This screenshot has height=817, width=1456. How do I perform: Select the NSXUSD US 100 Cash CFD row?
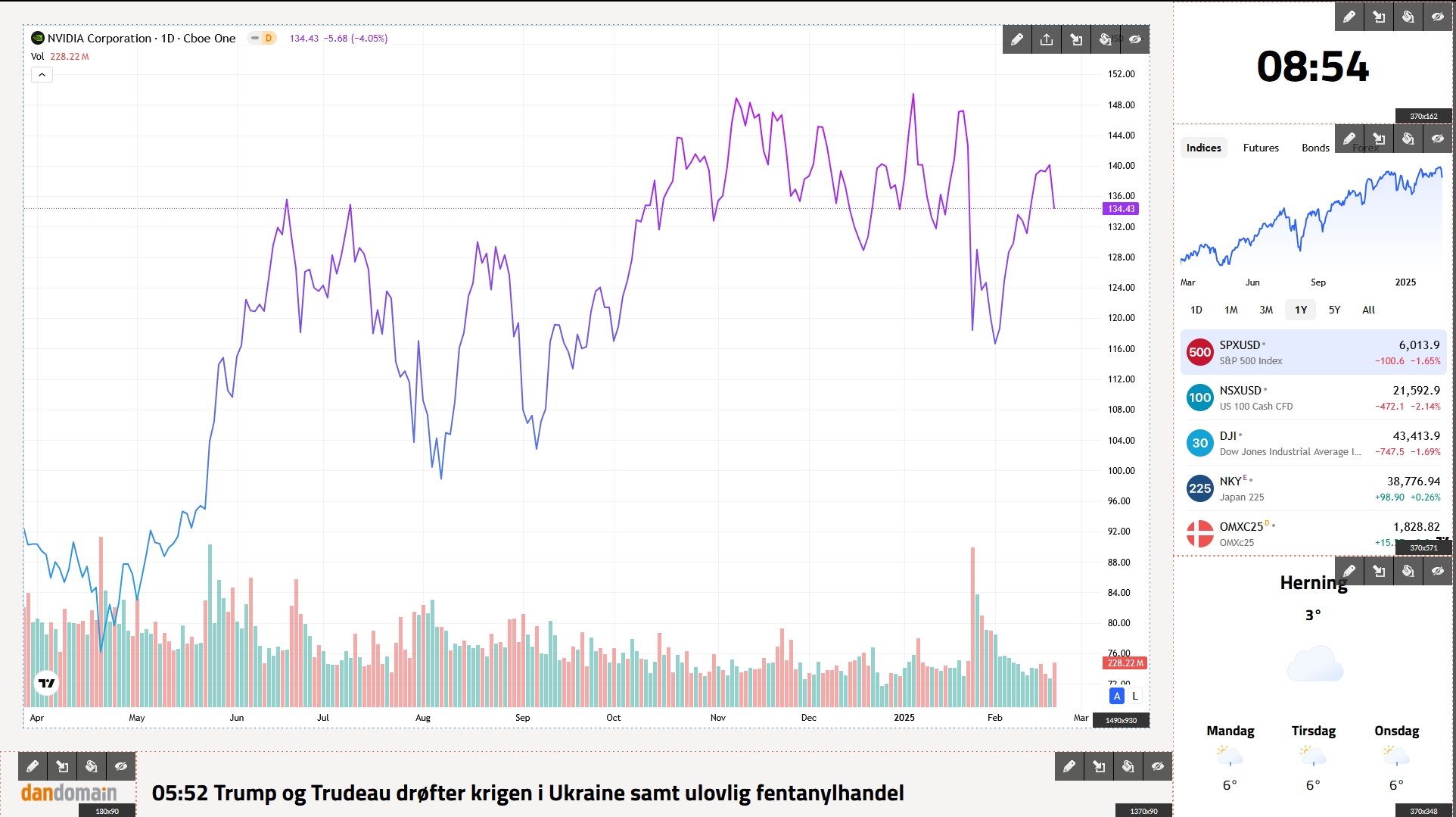(x=1313, y=398)
